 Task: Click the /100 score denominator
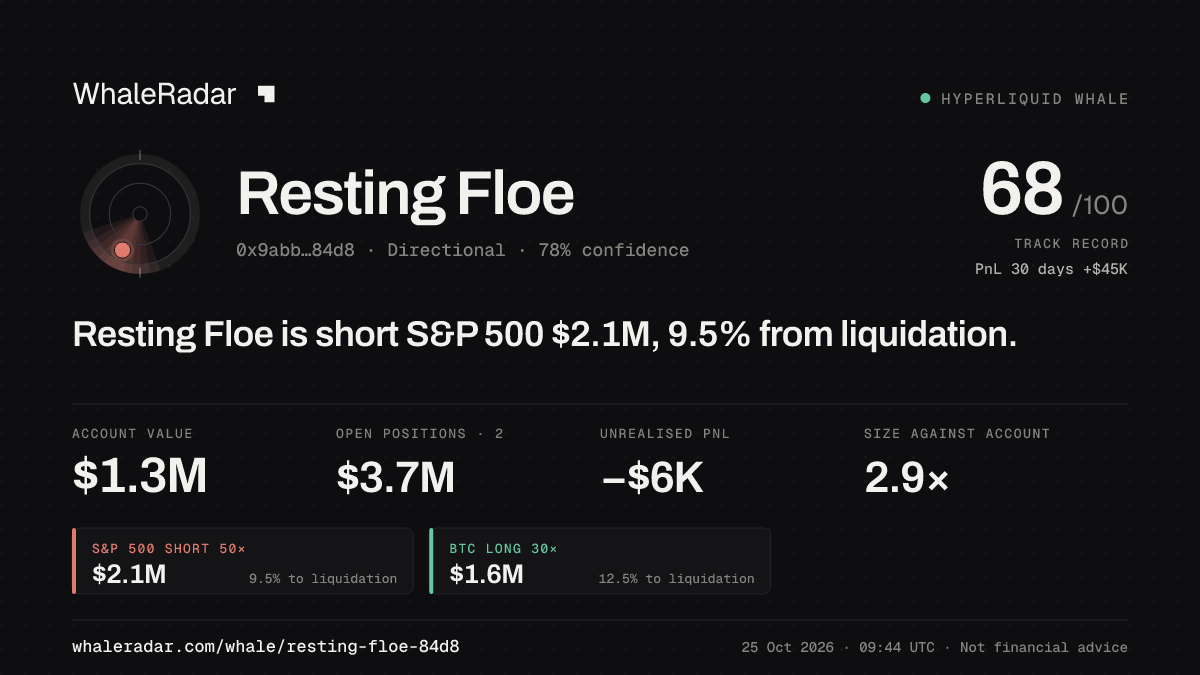click(1100, 205)
